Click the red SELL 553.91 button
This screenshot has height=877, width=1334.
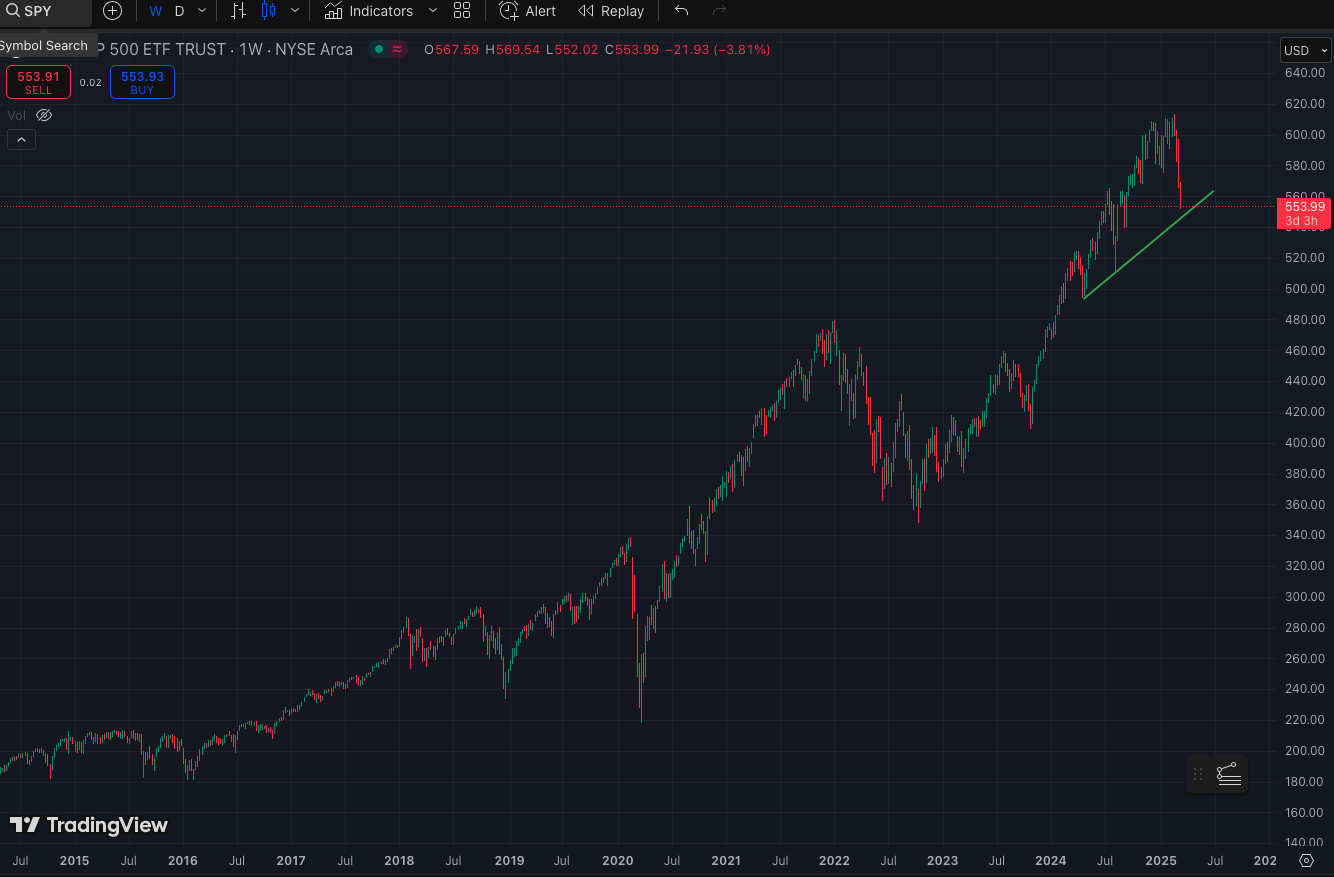pos(38,82)
